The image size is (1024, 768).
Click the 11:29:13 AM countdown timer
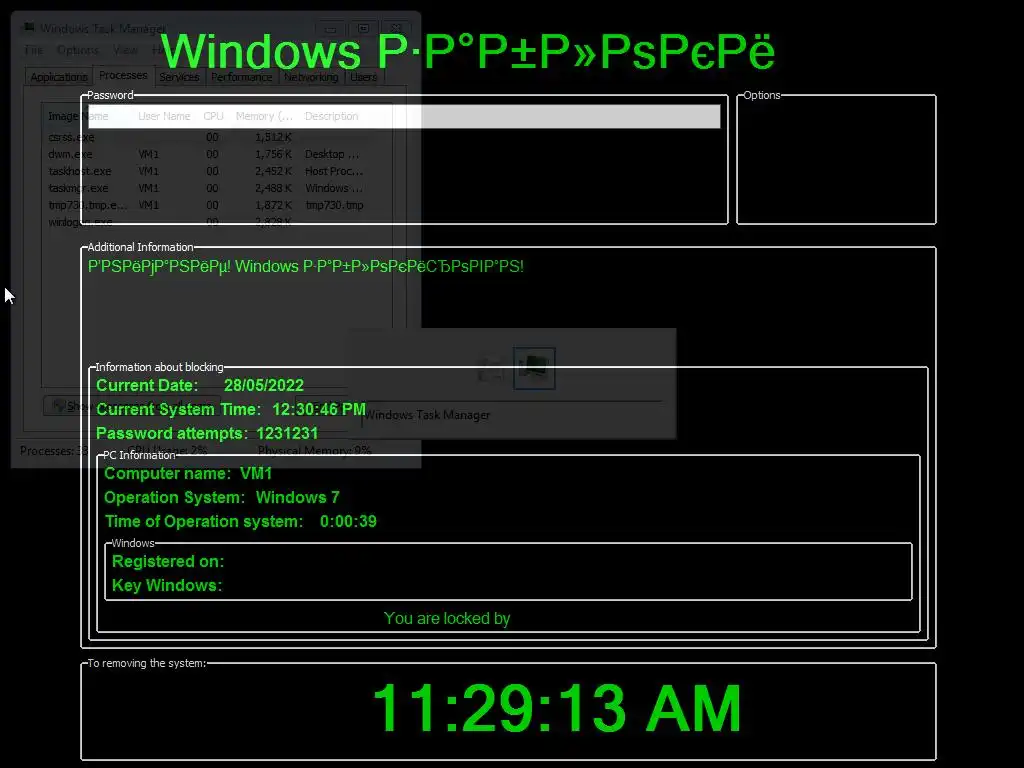[x=556, y=709]
